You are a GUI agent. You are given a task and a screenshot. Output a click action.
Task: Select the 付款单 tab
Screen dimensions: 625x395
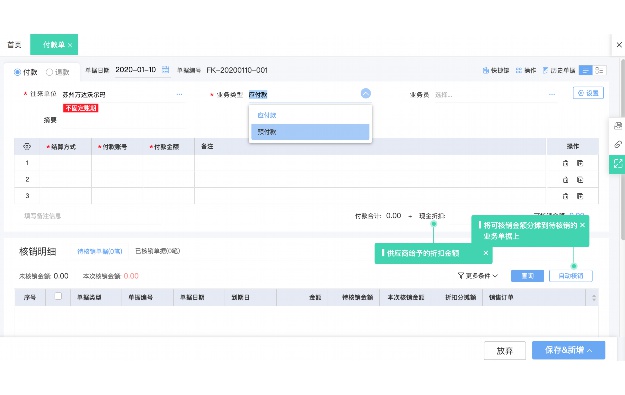(x=54, y=45)
